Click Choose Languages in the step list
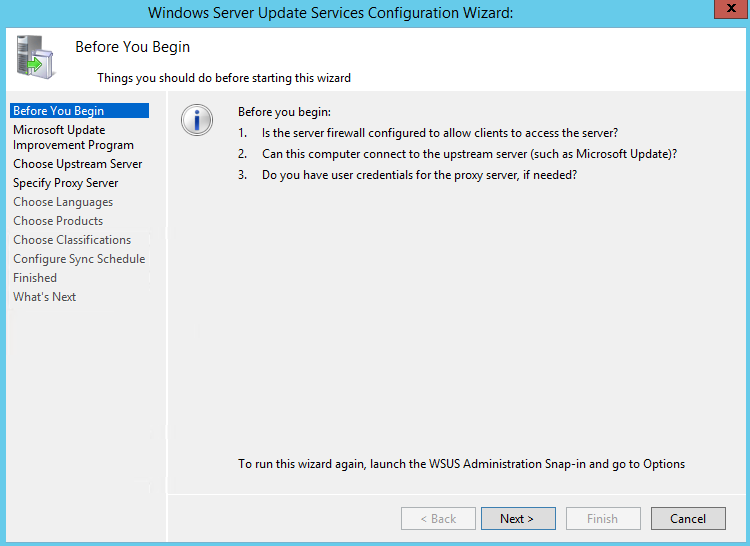Screen dimensions: 750x546 [63, 202]
